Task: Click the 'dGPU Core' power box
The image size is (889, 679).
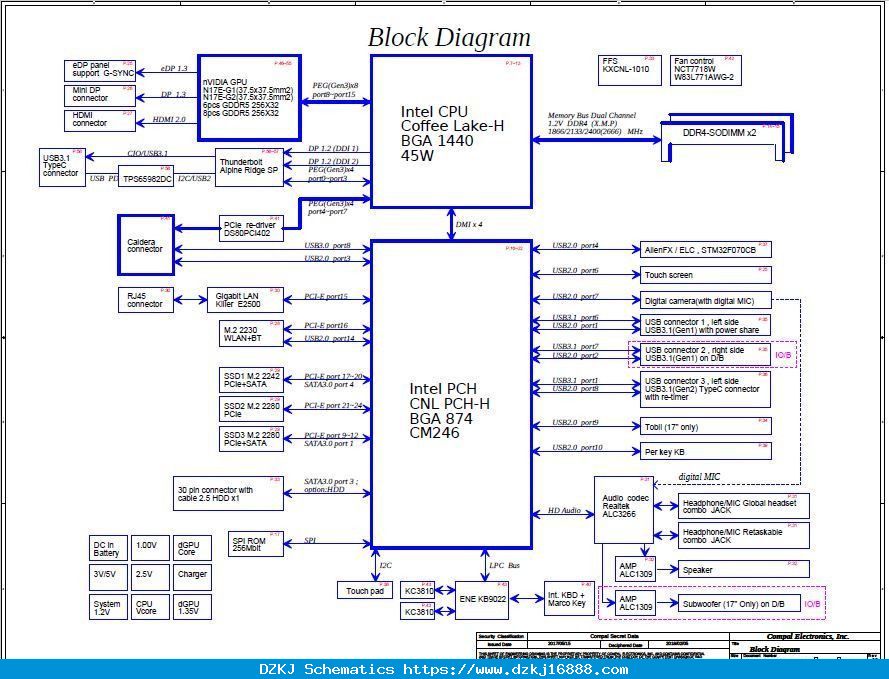Action: tap(192, 549)
